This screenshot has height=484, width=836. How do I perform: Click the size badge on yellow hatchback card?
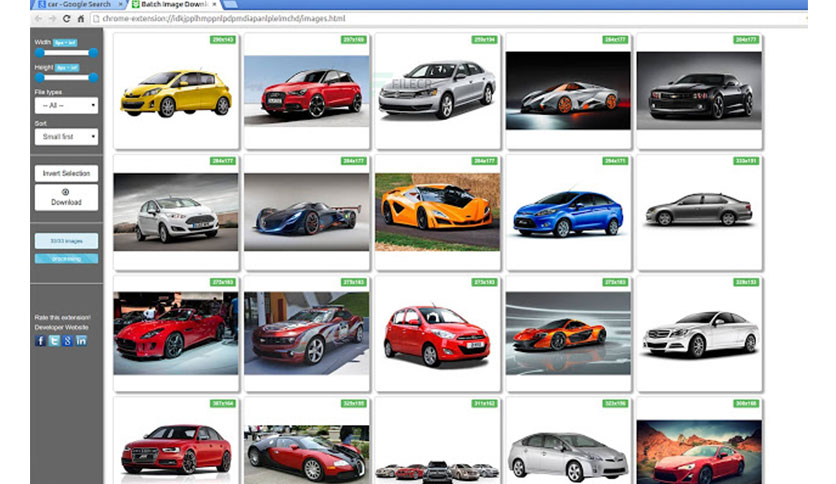(222, 39)
